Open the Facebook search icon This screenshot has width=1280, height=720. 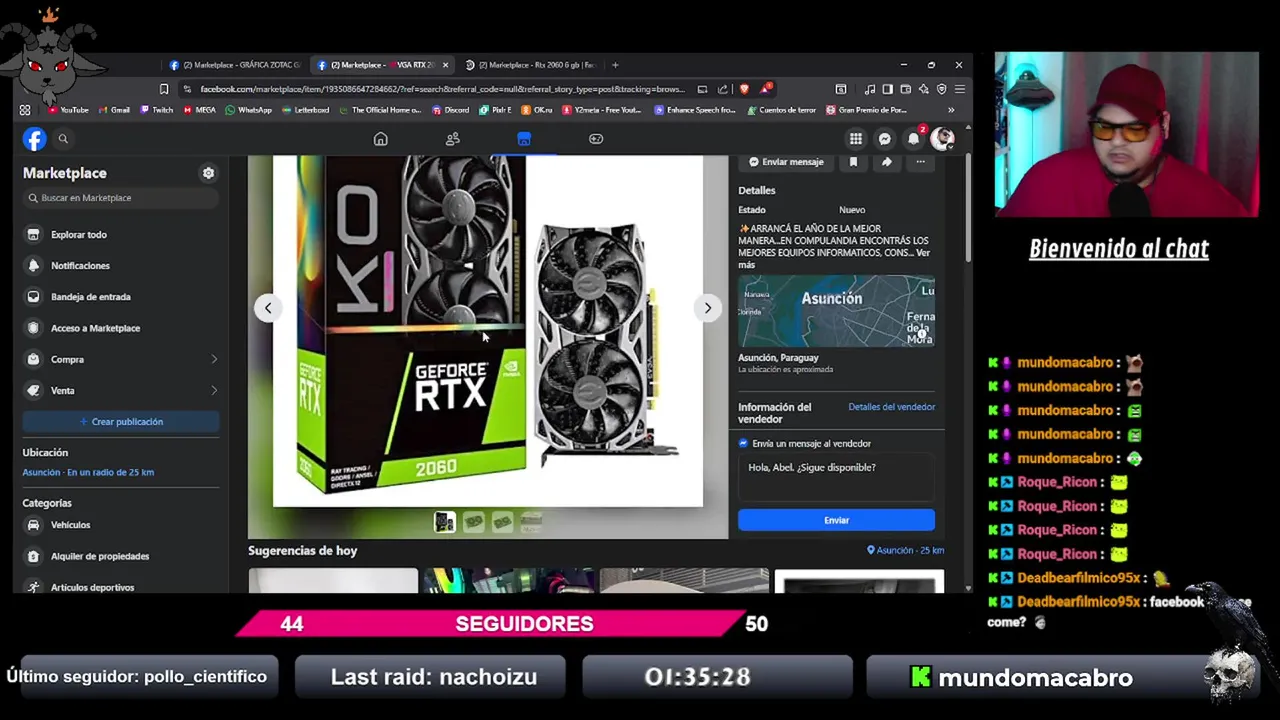point(63,139)
